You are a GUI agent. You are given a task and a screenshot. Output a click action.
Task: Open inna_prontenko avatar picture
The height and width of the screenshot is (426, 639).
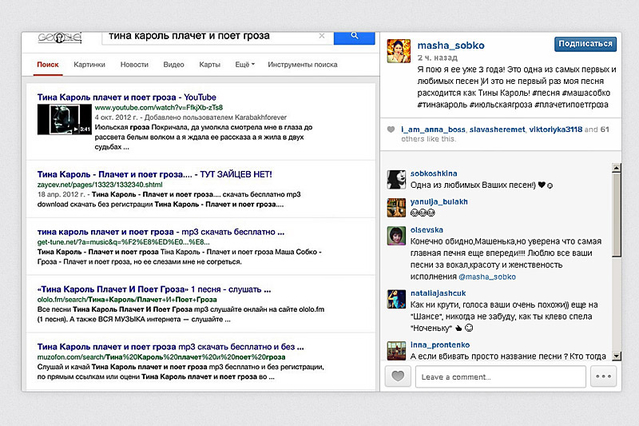point(396,351)
